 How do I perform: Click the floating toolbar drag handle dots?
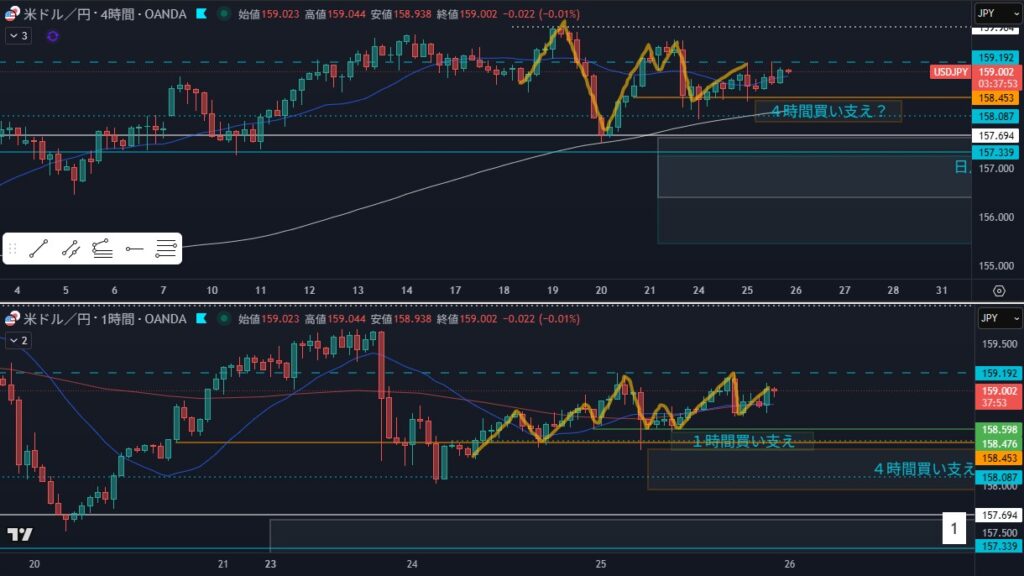(13, 248)
